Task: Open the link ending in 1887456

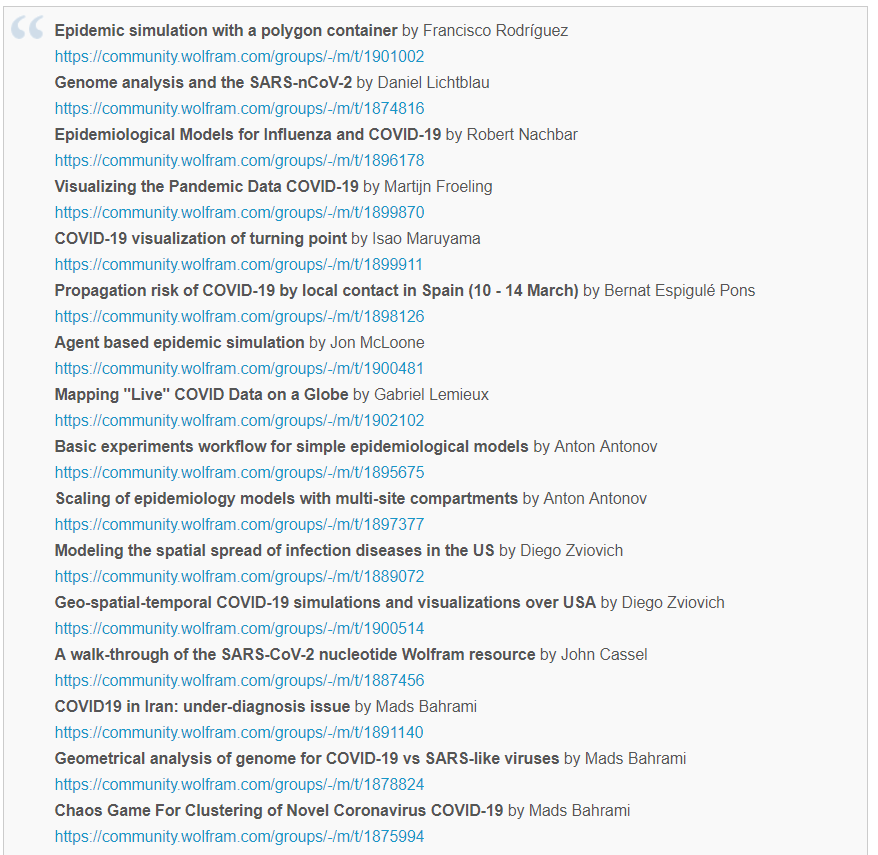Action: [239, 681]
